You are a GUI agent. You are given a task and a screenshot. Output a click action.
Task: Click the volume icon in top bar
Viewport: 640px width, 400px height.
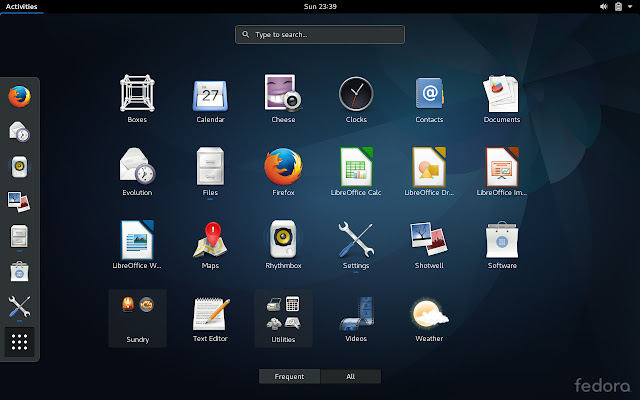click(x=604, y=7)
